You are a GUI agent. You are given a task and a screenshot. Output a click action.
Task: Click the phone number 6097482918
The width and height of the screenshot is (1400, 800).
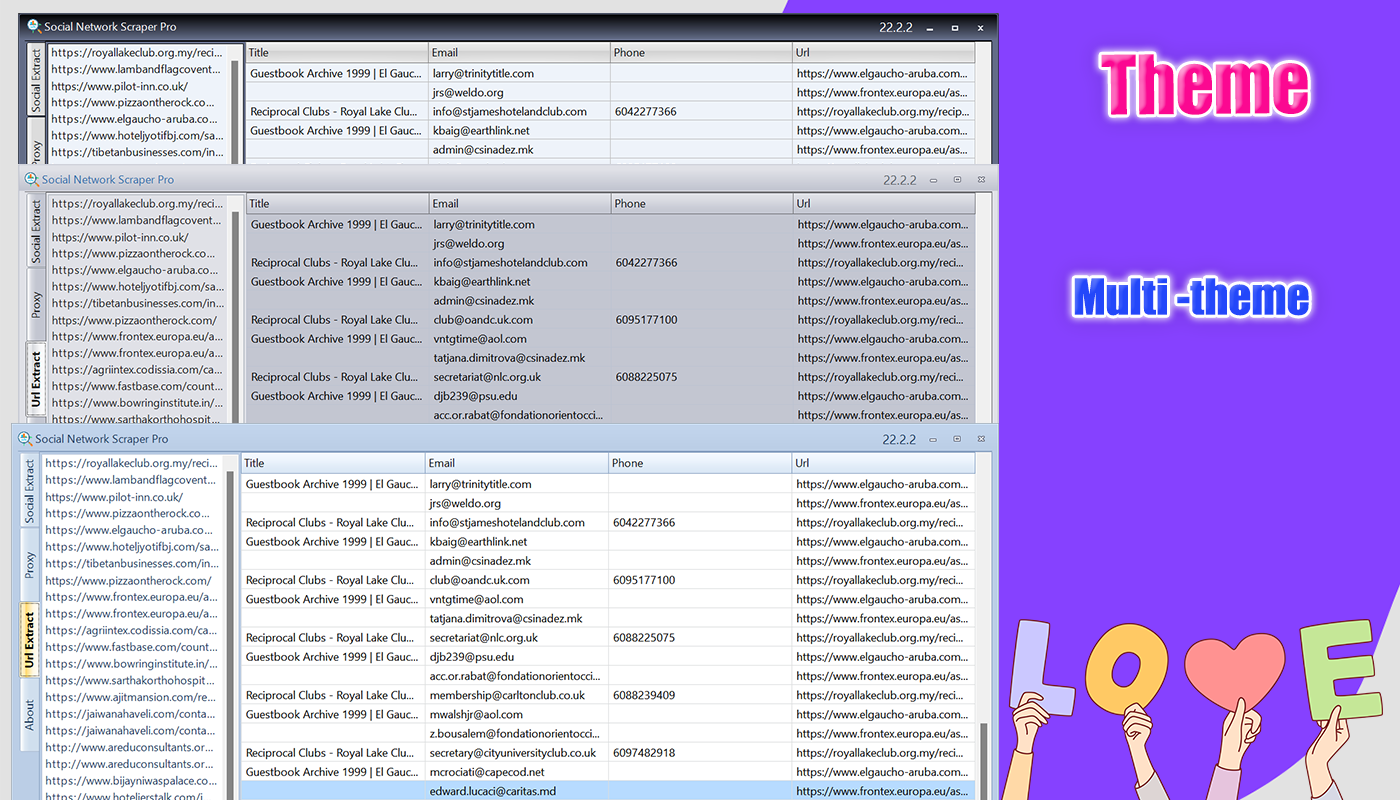644,753
